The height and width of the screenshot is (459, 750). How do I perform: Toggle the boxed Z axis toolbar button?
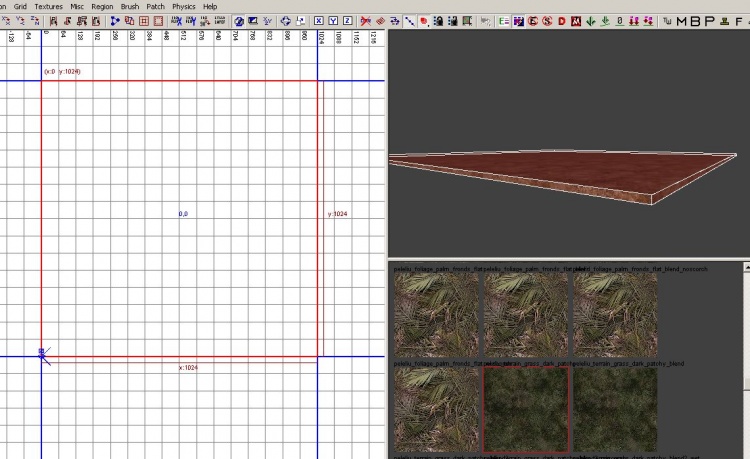pos(347,21)
